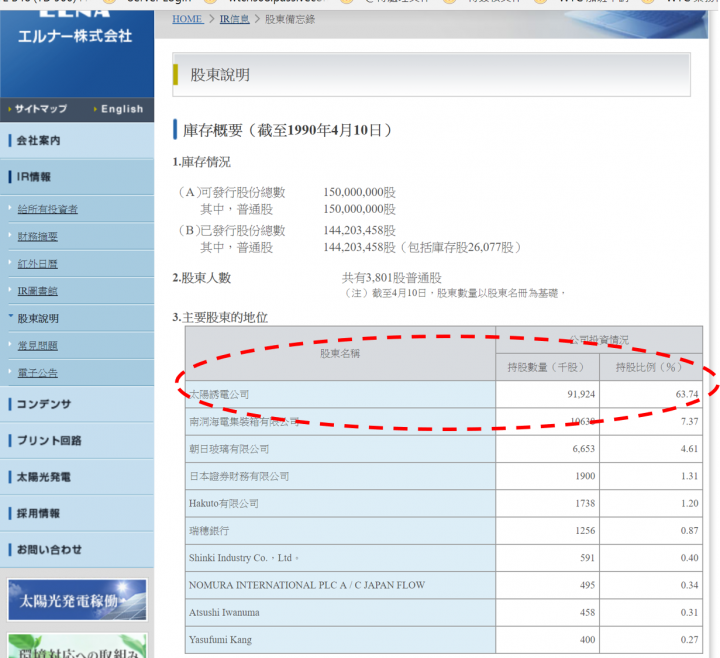Image resolution: width=720 pixels, height=658 pixels.
Task: Click the 持股比例（%） column header
Action: click(x=649, y=367)
